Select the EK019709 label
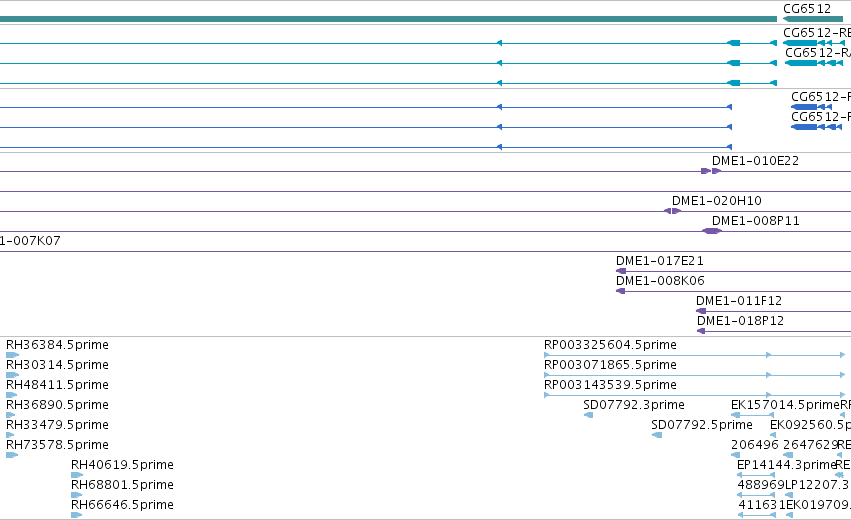 click(818, 506)
